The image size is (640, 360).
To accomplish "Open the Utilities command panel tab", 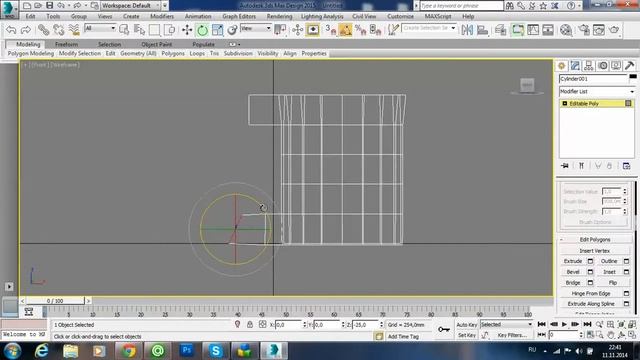I will click(629, 66).
